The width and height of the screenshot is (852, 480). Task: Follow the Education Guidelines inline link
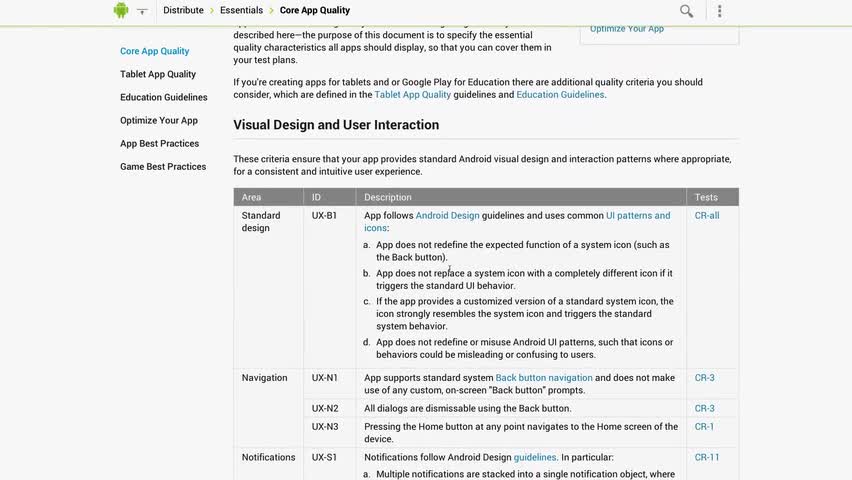pyautogui.click(x=560, y=95)
